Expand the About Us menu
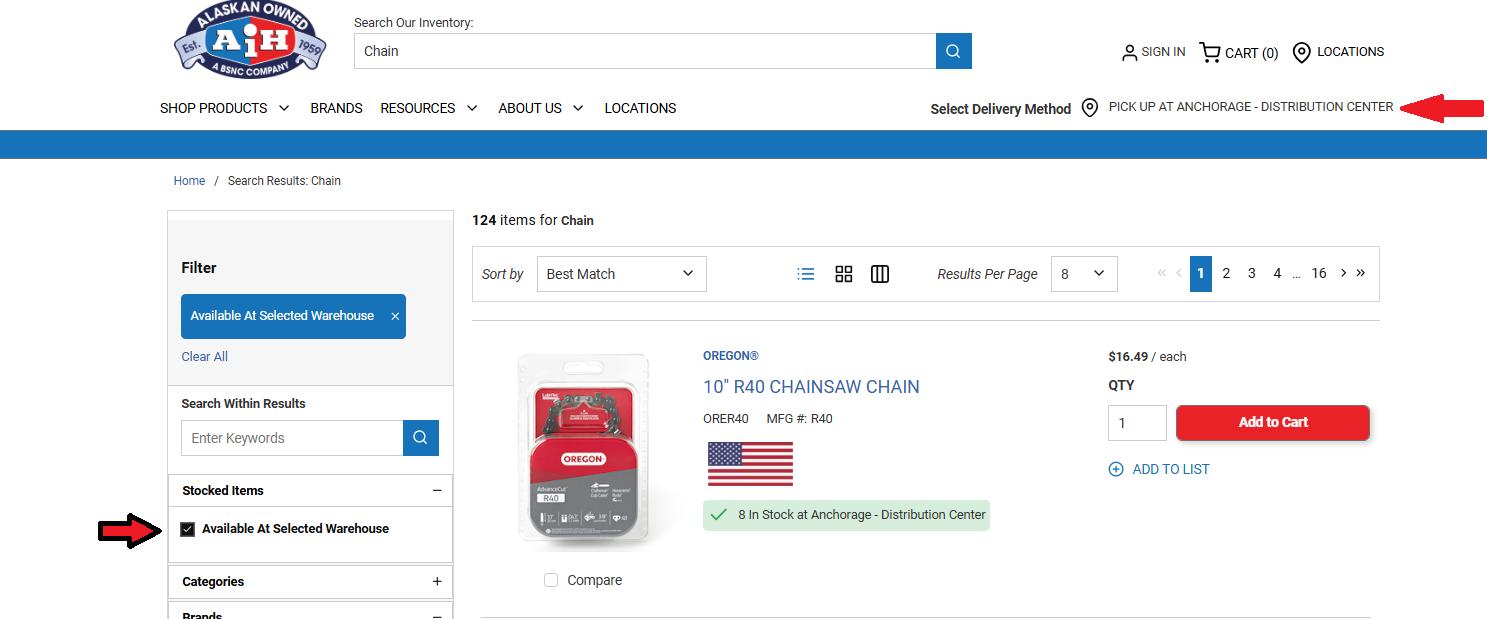Viewport: 1487px width, 619px height. [541, 108]
